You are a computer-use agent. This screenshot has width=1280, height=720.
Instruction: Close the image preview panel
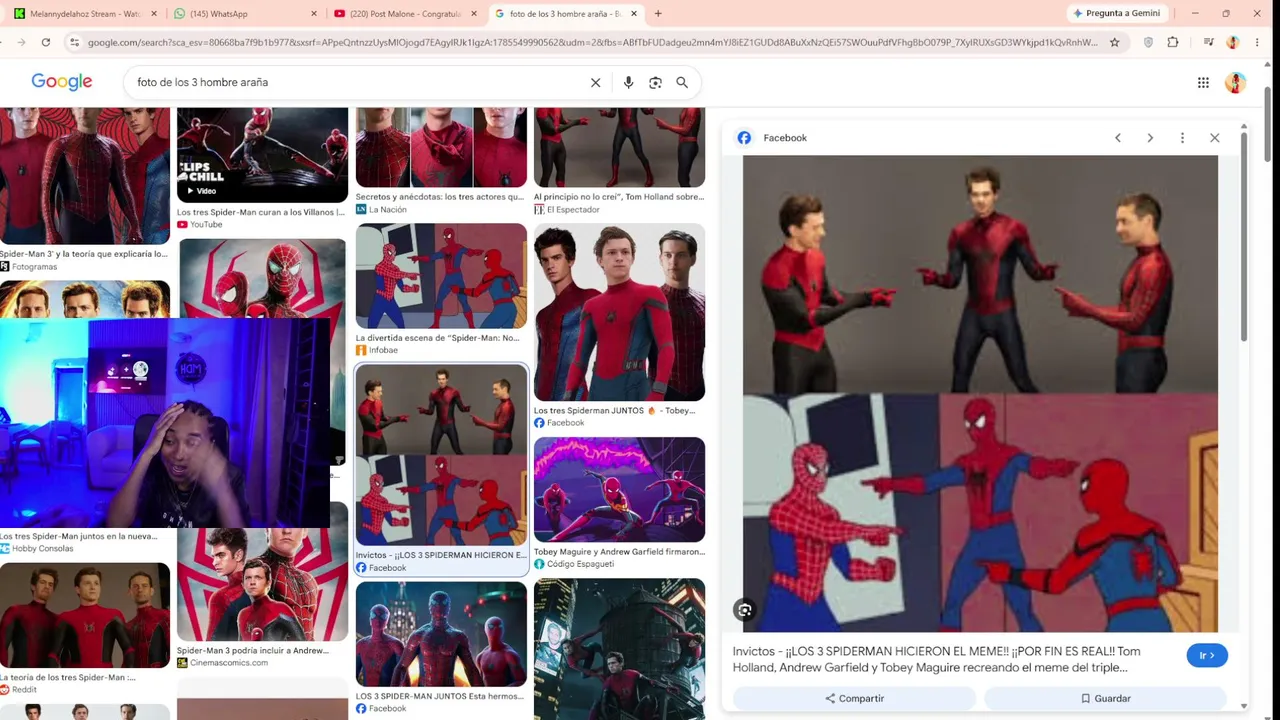(x=1214, y=138)
